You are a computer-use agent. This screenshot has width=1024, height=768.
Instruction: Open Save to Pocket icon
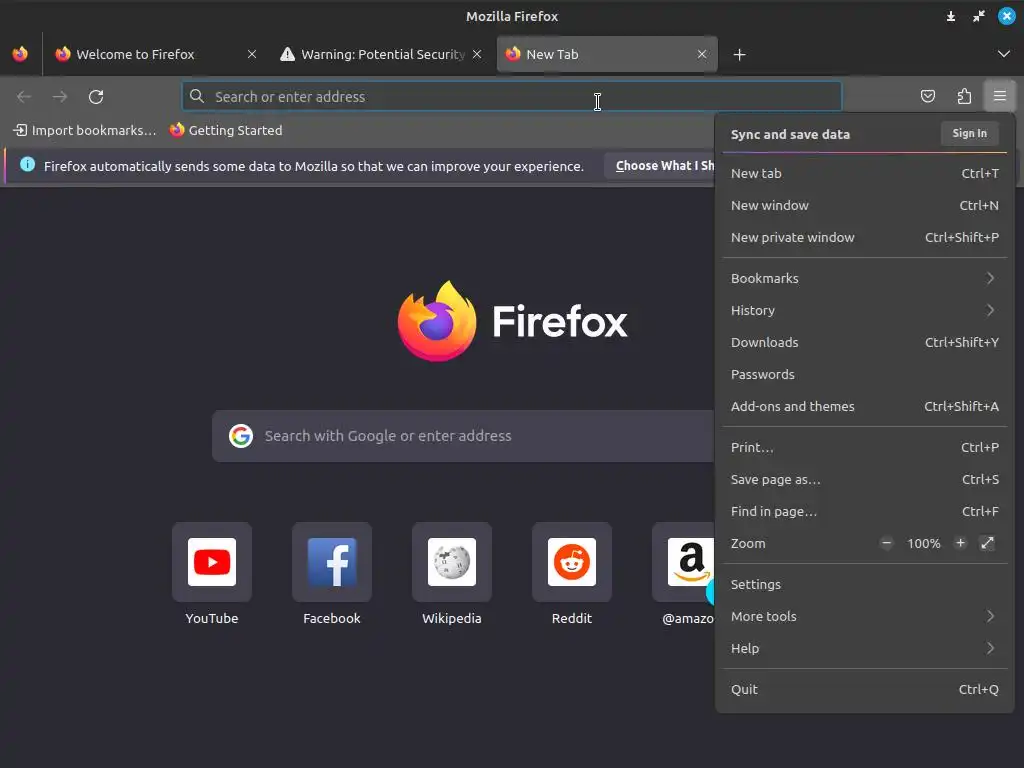click(927, 97)
